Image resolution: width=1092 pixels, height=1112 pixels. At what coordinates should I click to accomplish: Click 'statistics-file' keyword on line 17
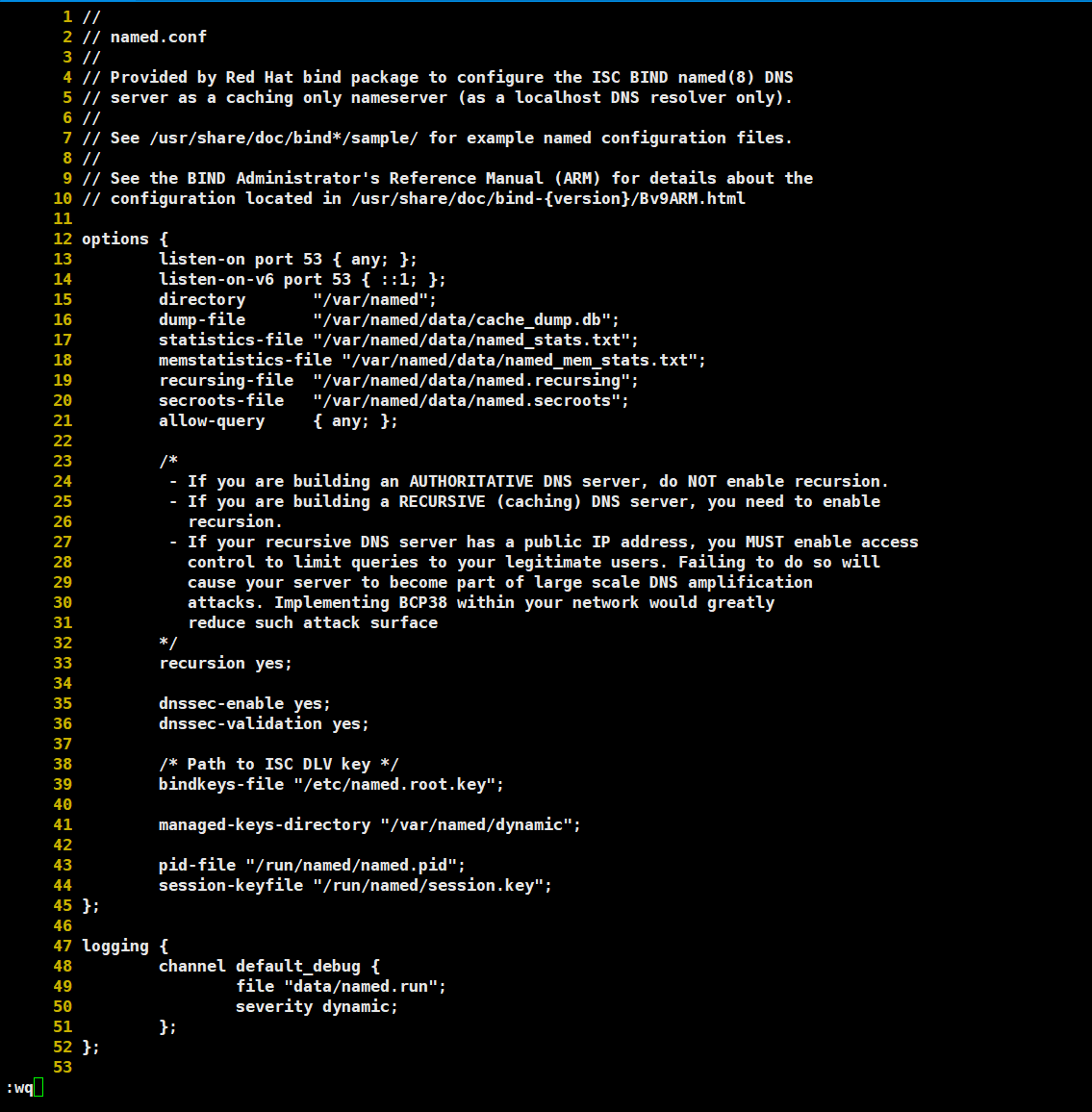231,341
